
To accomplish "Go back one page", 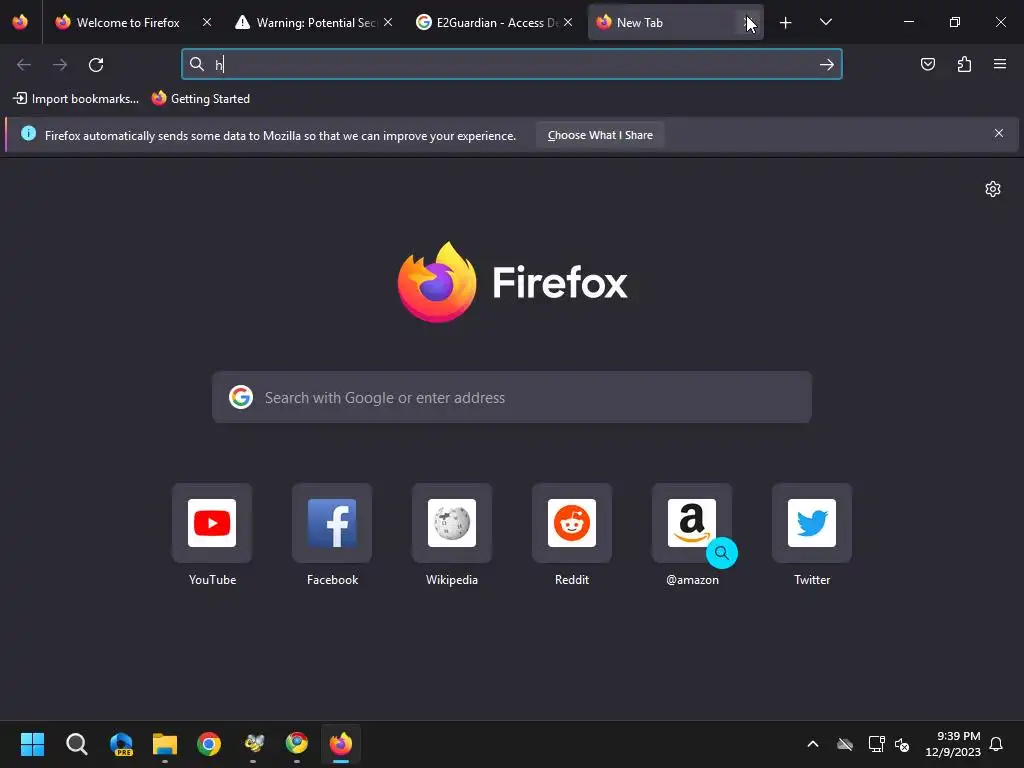I will click(x=24, y=65).
